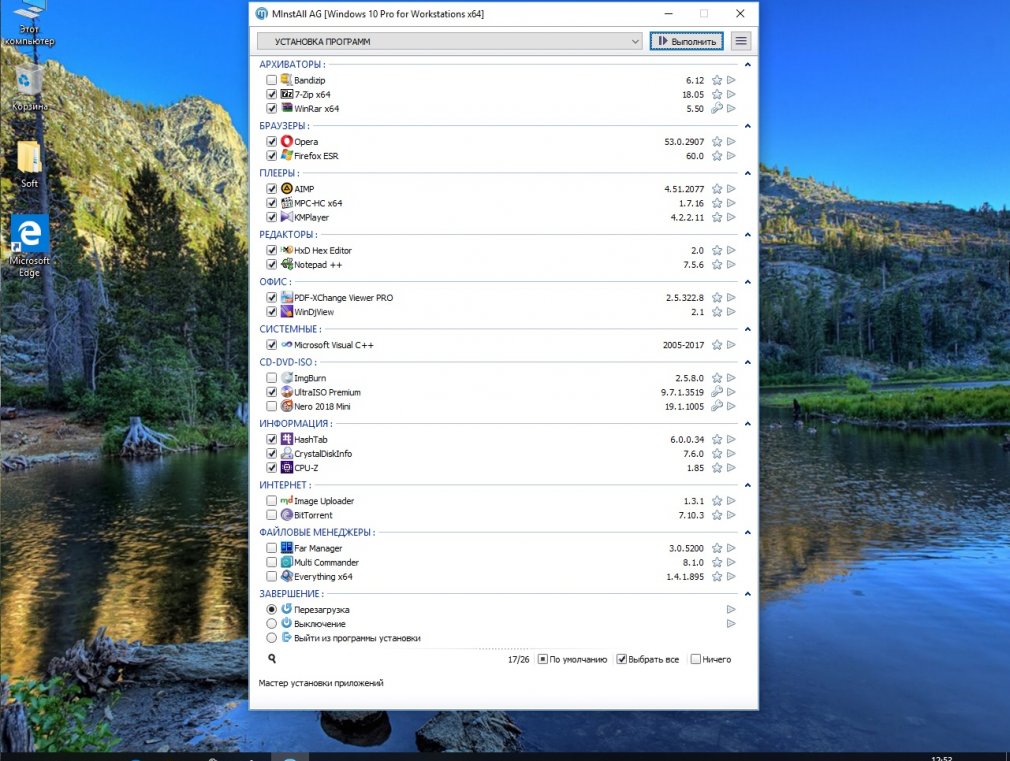The width and height of the screenshot is (1010, 761).
Task: Click the HxD Hex Editor entry name
Action: coord(323,251)
